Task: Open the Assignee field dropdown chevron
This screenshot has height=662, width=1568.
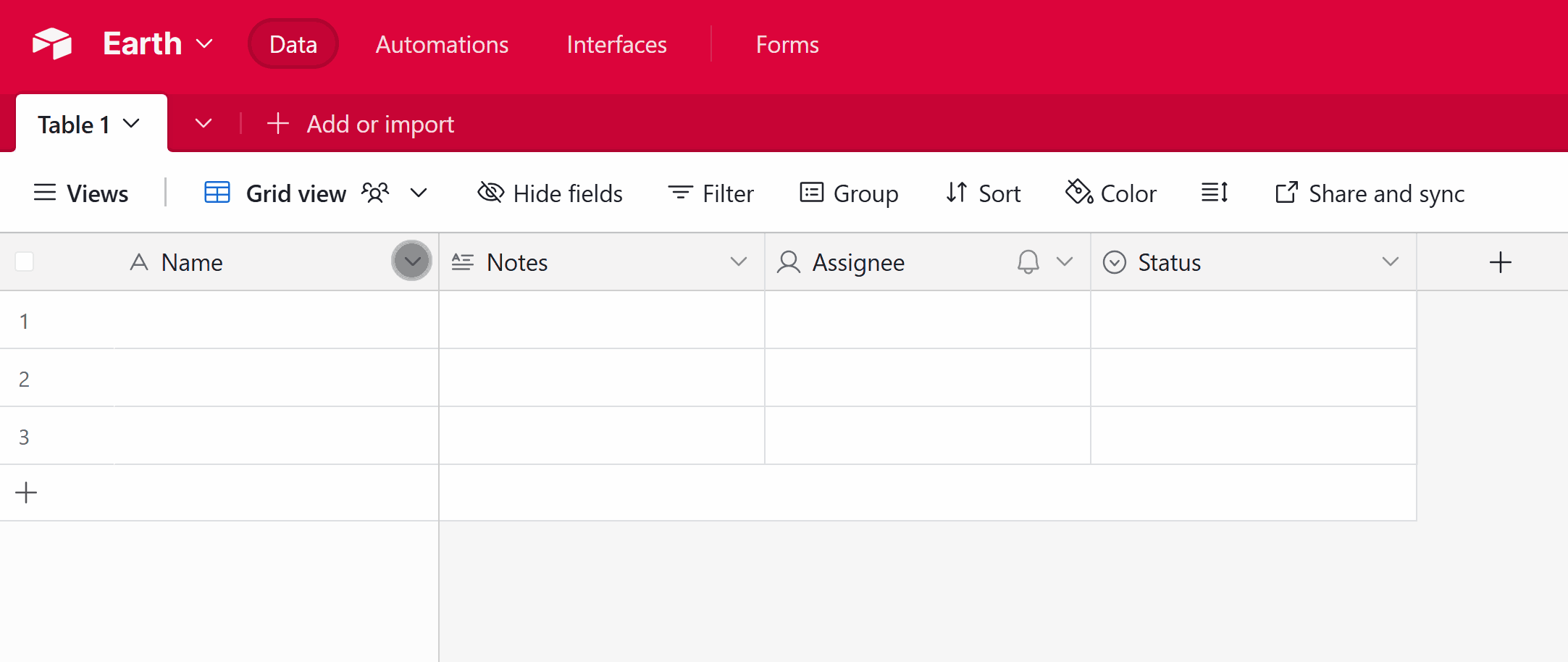Action: coord(1064,261)
